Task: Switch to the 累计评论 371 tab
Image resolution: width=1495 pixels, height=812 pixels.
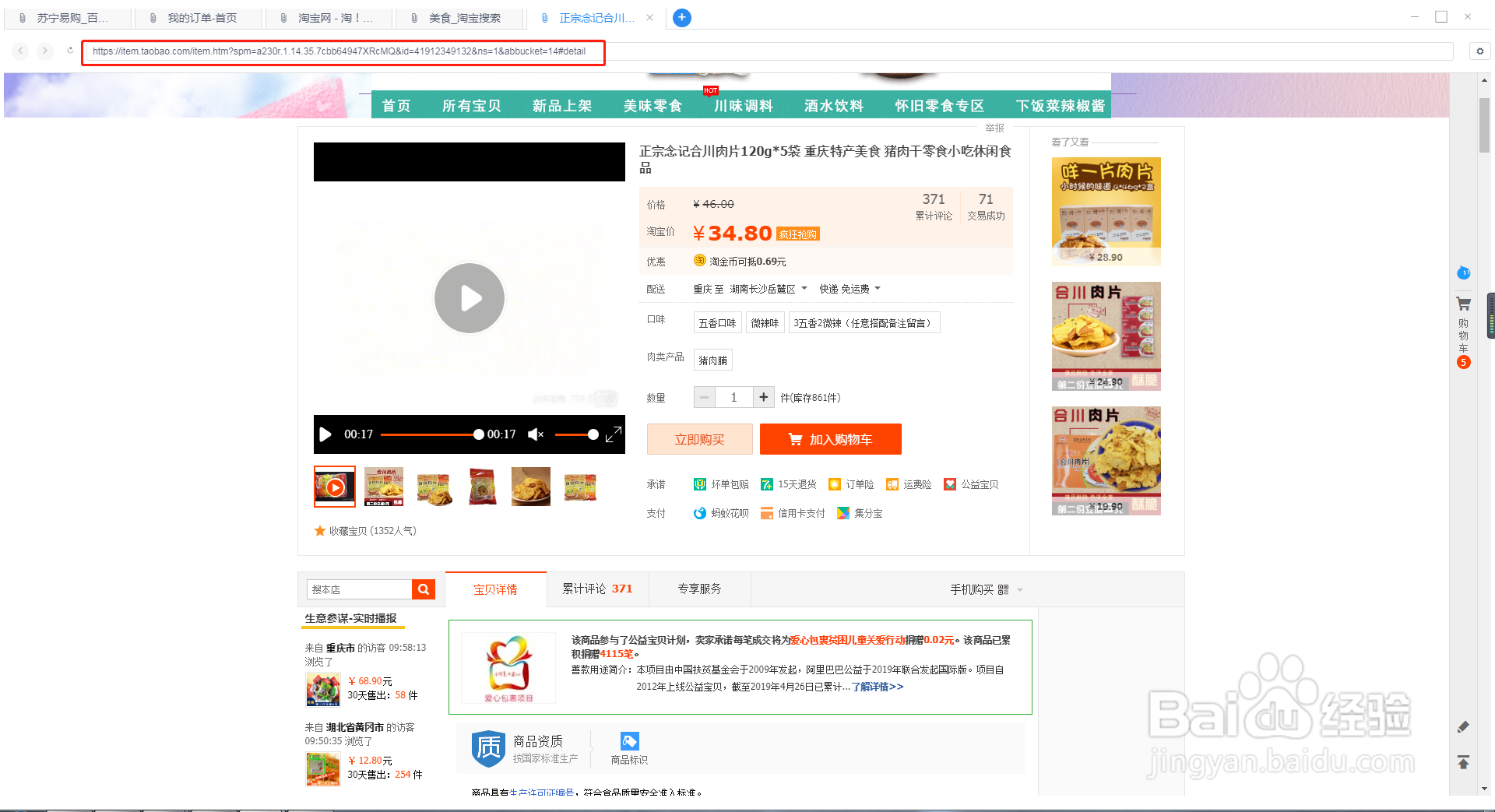Action: point(597,589)
